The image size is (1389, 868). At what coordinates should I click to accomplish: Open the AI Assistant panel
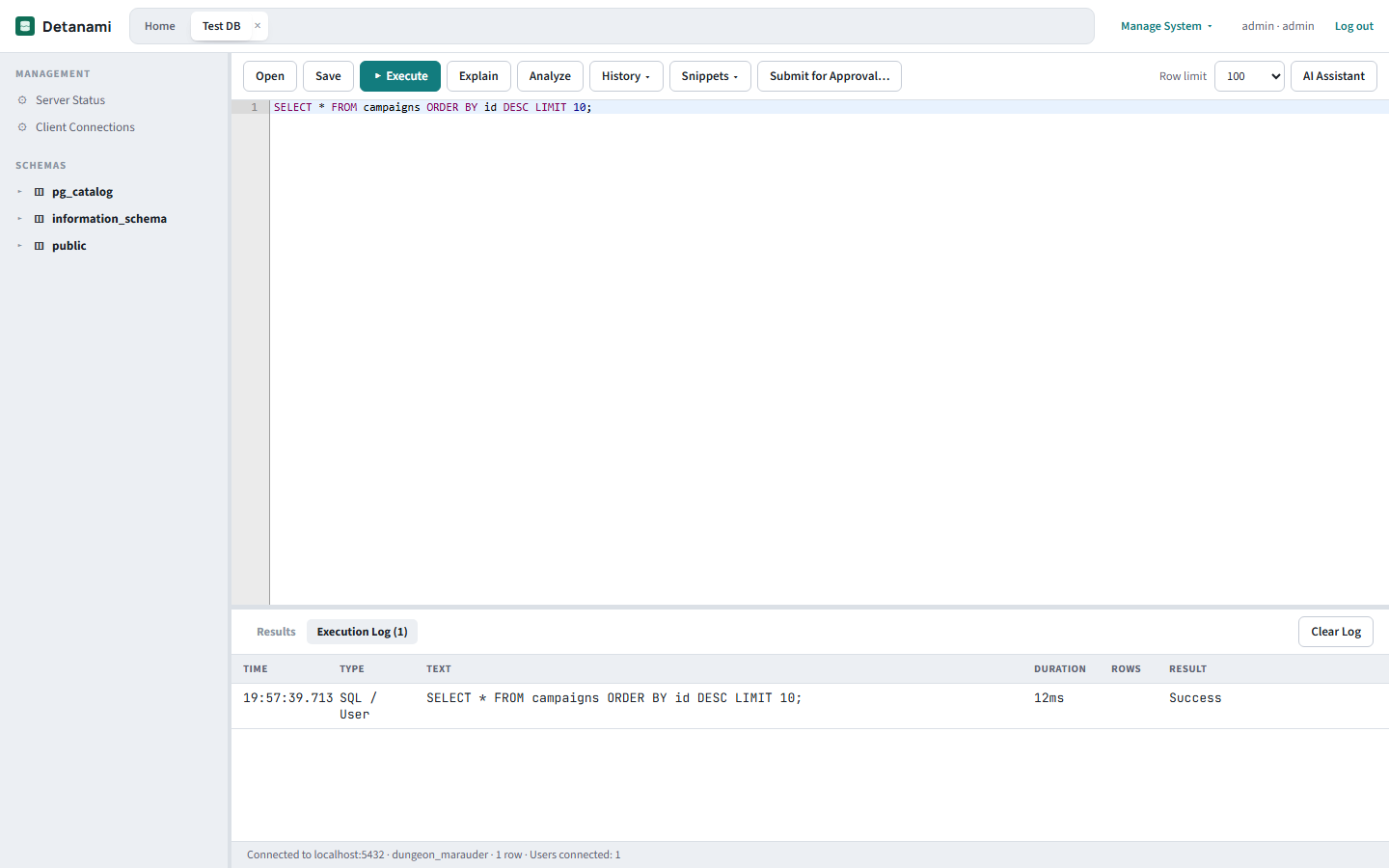click(x=1334, y=76)
